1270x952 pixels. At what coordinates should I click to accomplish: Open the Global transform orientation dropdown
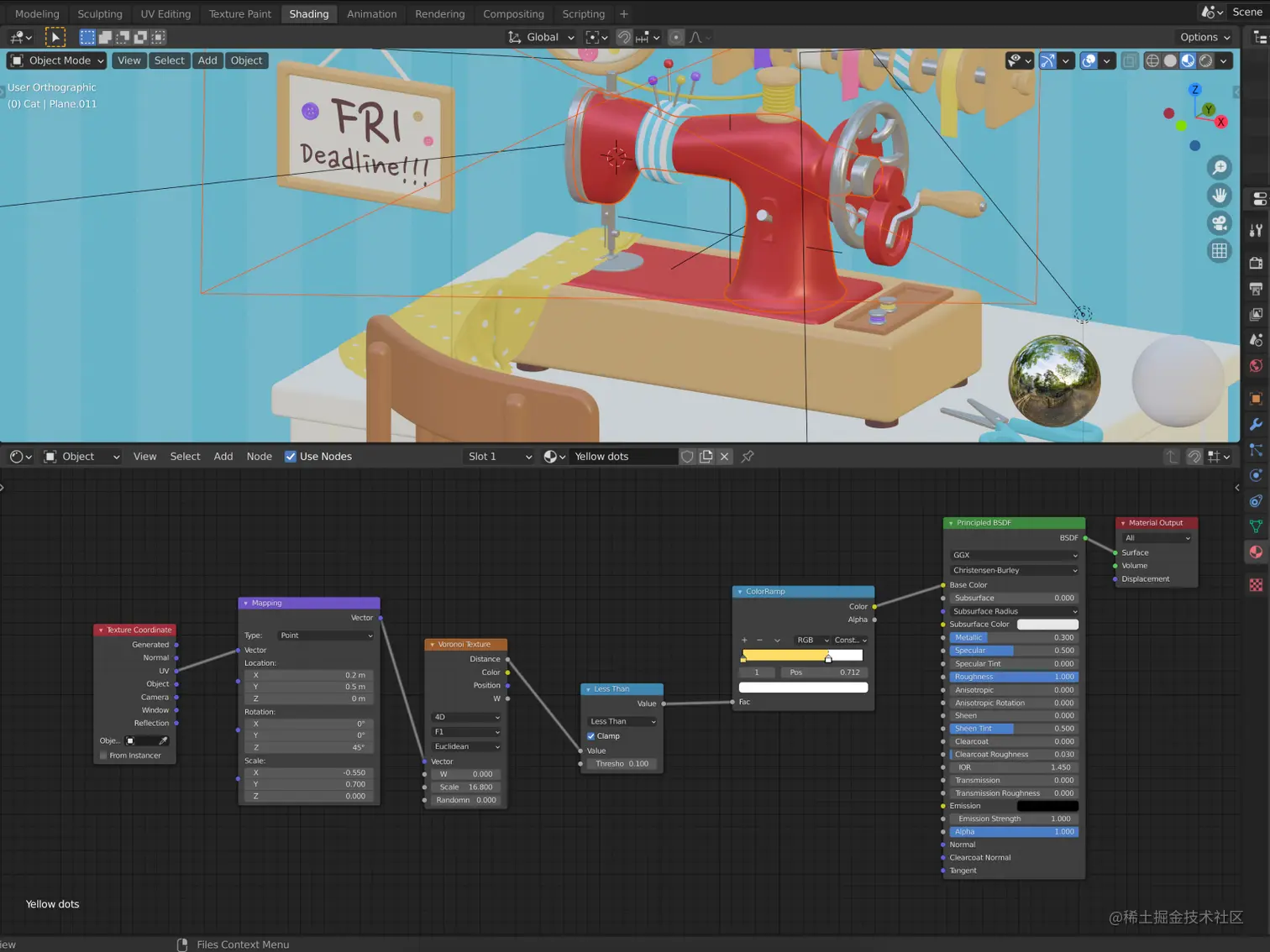[542, 37]
